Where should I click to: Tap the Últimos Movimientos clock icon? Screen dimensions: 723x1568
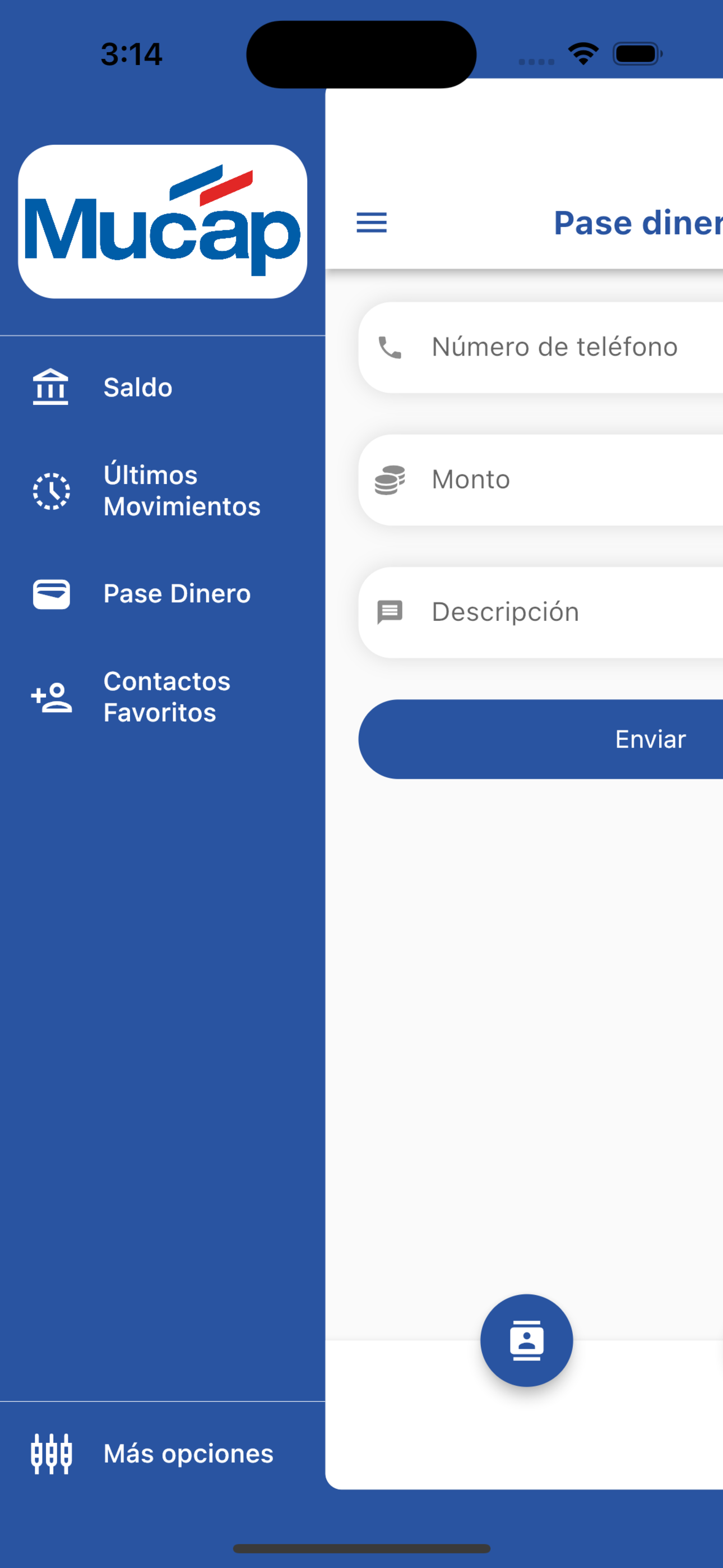tap(51, 491)
